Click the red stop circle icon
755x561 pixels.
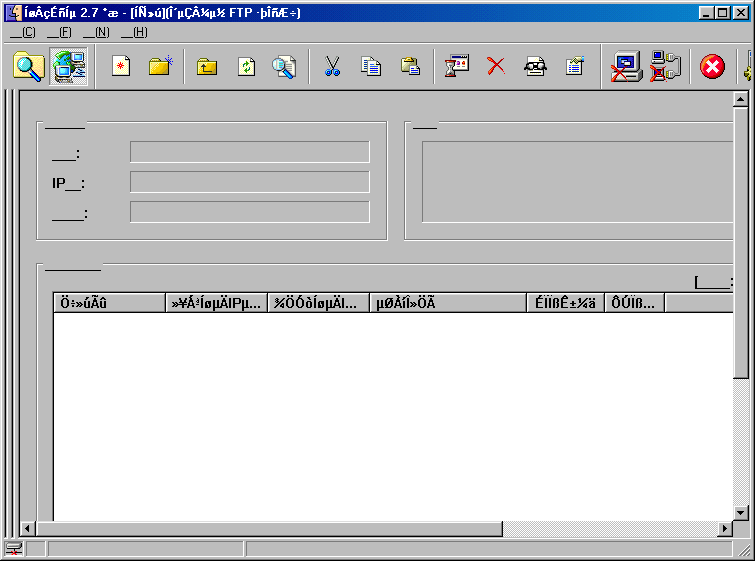click(x=712, y=67)
